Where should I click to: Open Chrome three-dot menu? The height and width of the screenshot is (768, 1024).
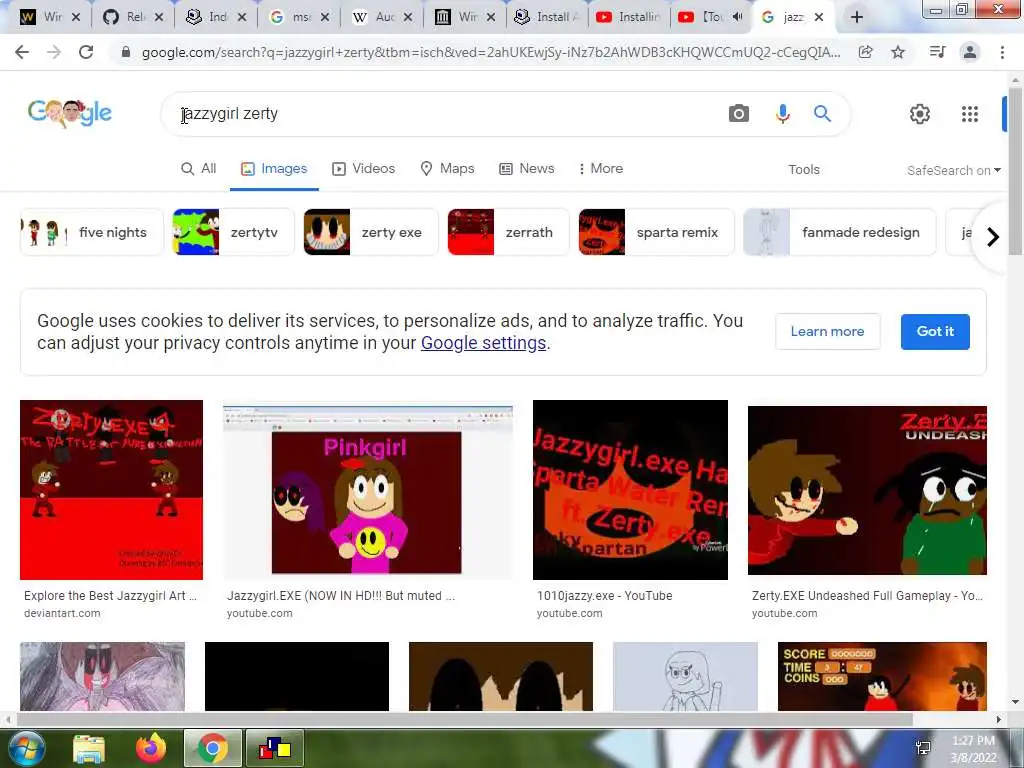point(1002,52)
